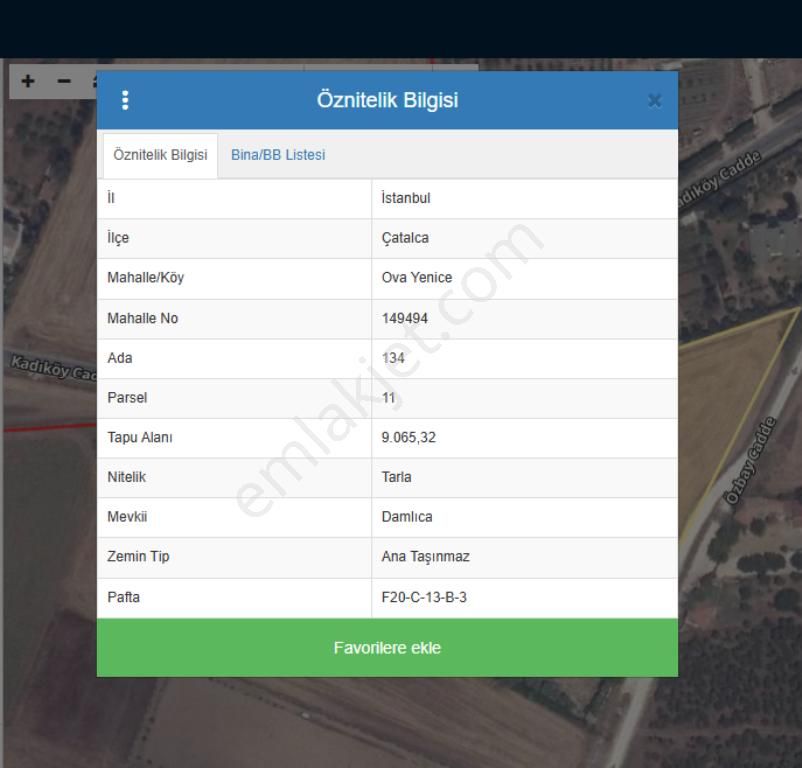Click the Zemin Tip value Ana Taşınmaz

426,557
